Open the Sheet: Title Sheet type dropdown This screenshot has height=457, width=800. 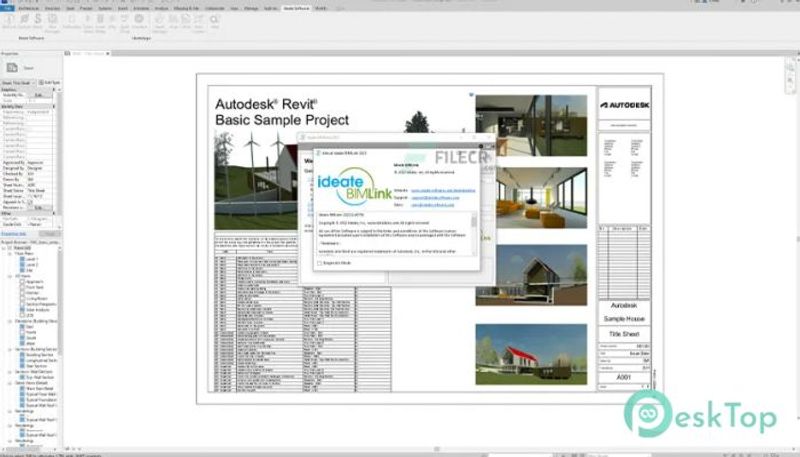point(18,83)
